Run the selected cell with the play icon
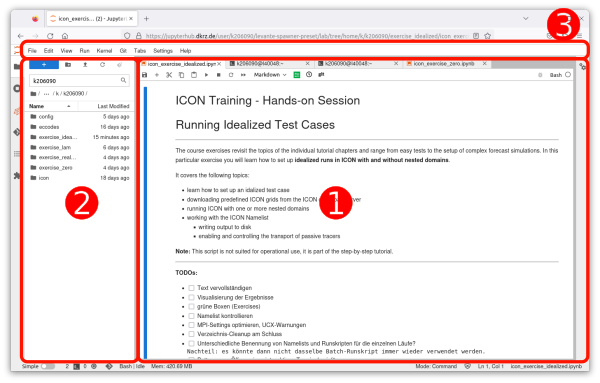 tap(206, 75)
